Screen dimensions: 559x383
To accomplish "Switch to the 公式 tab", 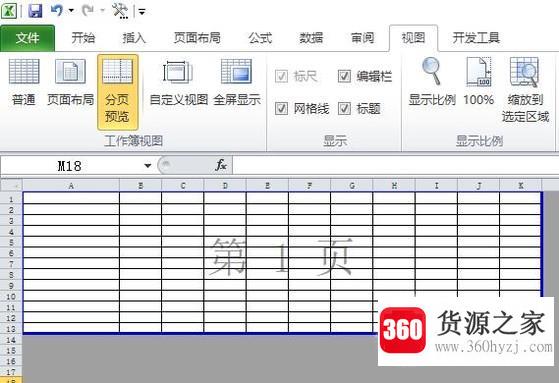I will click(260, 38).
